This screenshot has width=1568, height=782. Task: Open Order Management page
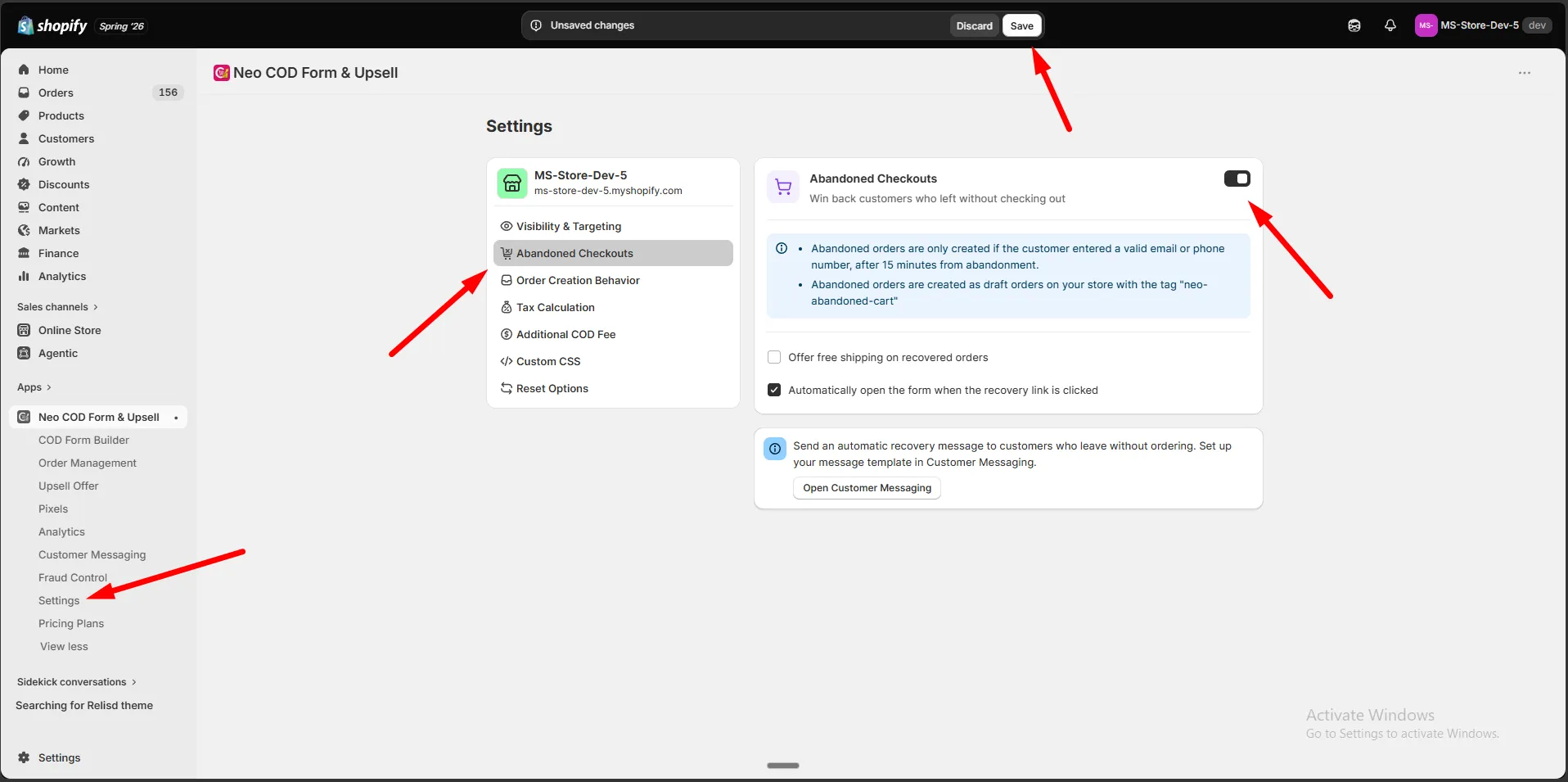pyautogui.click(x=88, y=463)
